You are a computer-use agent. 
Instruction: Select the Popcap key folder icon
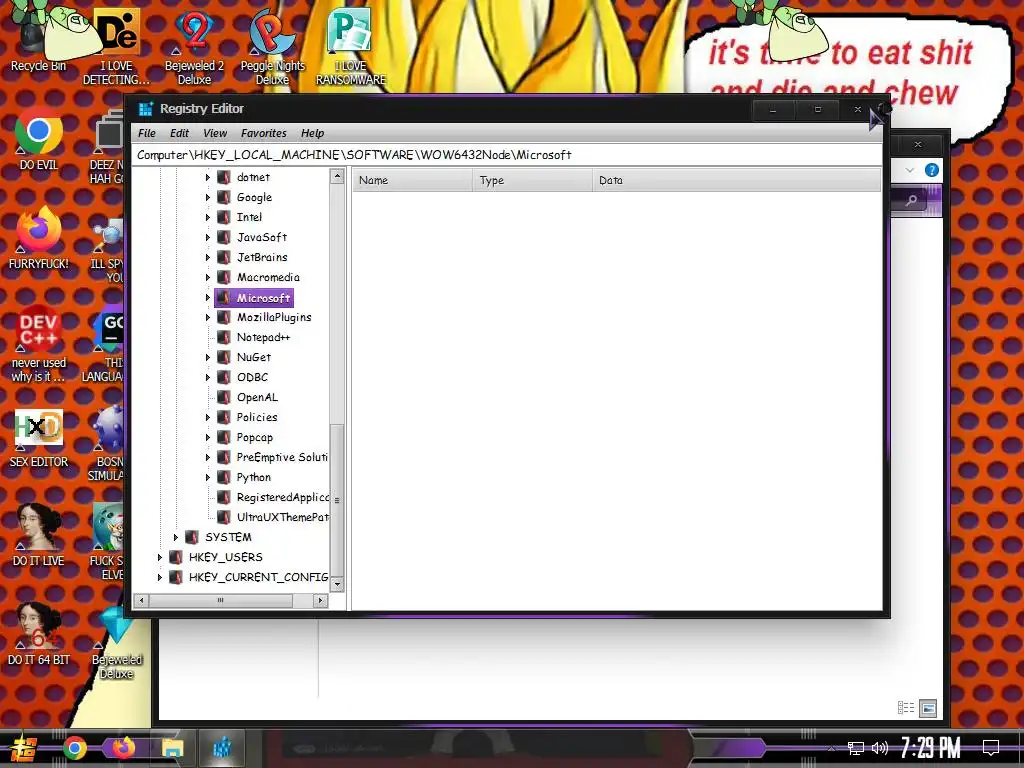[224, 438]
